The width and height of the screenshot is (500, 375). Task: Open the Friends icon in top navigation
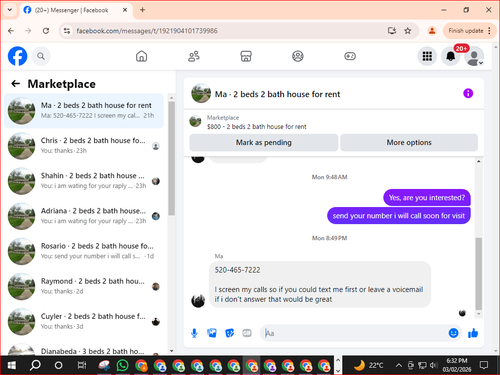pyautogui.click(x=194, y=56)
